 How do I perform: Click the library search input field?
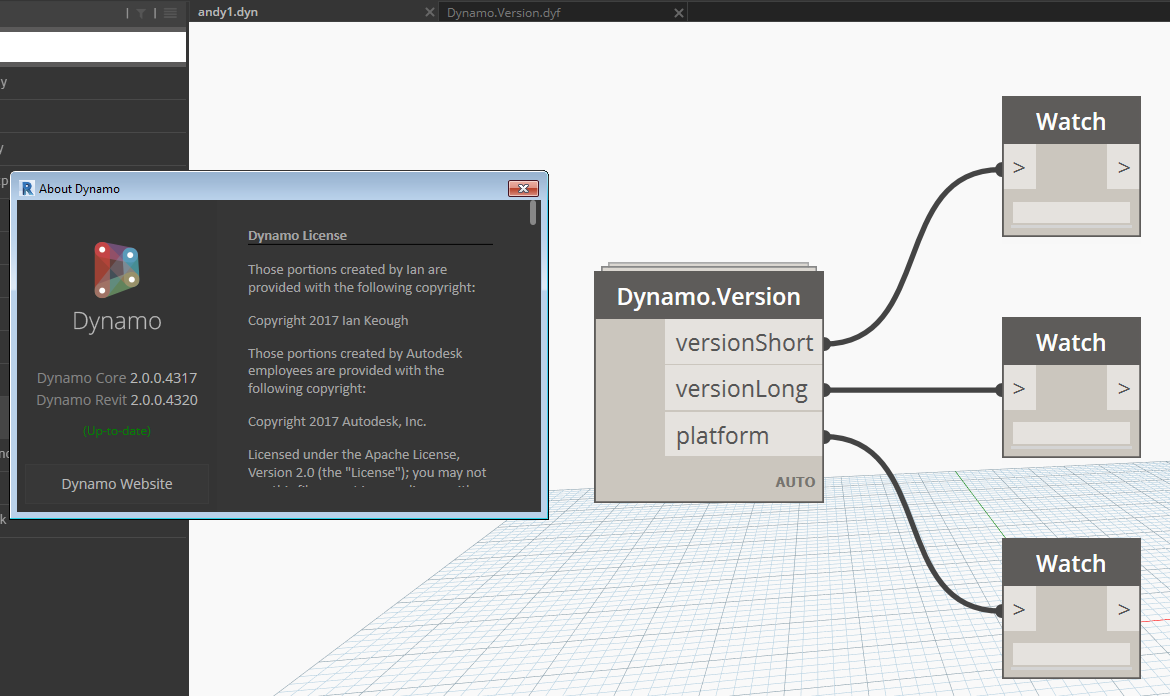[93, 46]
